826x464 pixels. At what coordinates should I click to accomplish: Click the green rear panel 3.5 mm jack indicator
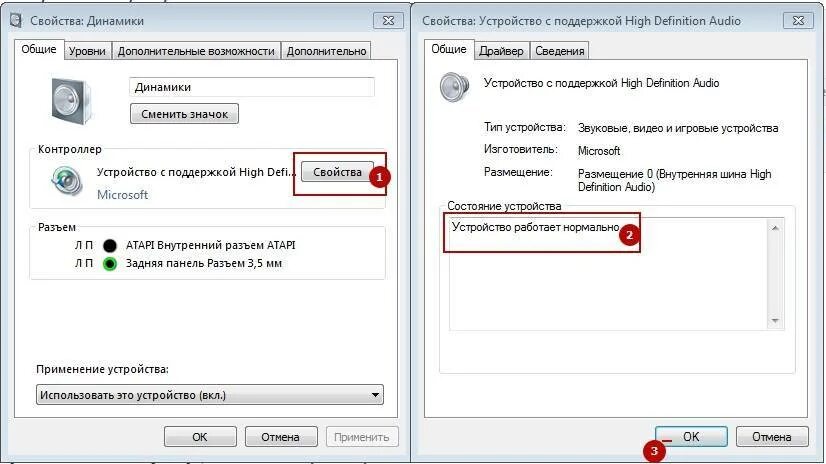coord(110,263)
